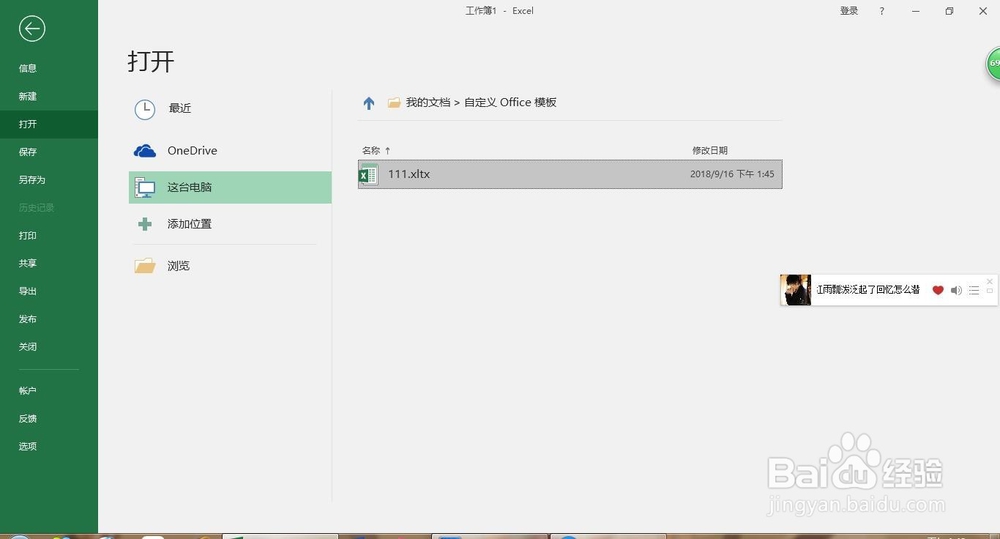Navigate to 我的文档 in the breadcrumb

coord(428,102)
